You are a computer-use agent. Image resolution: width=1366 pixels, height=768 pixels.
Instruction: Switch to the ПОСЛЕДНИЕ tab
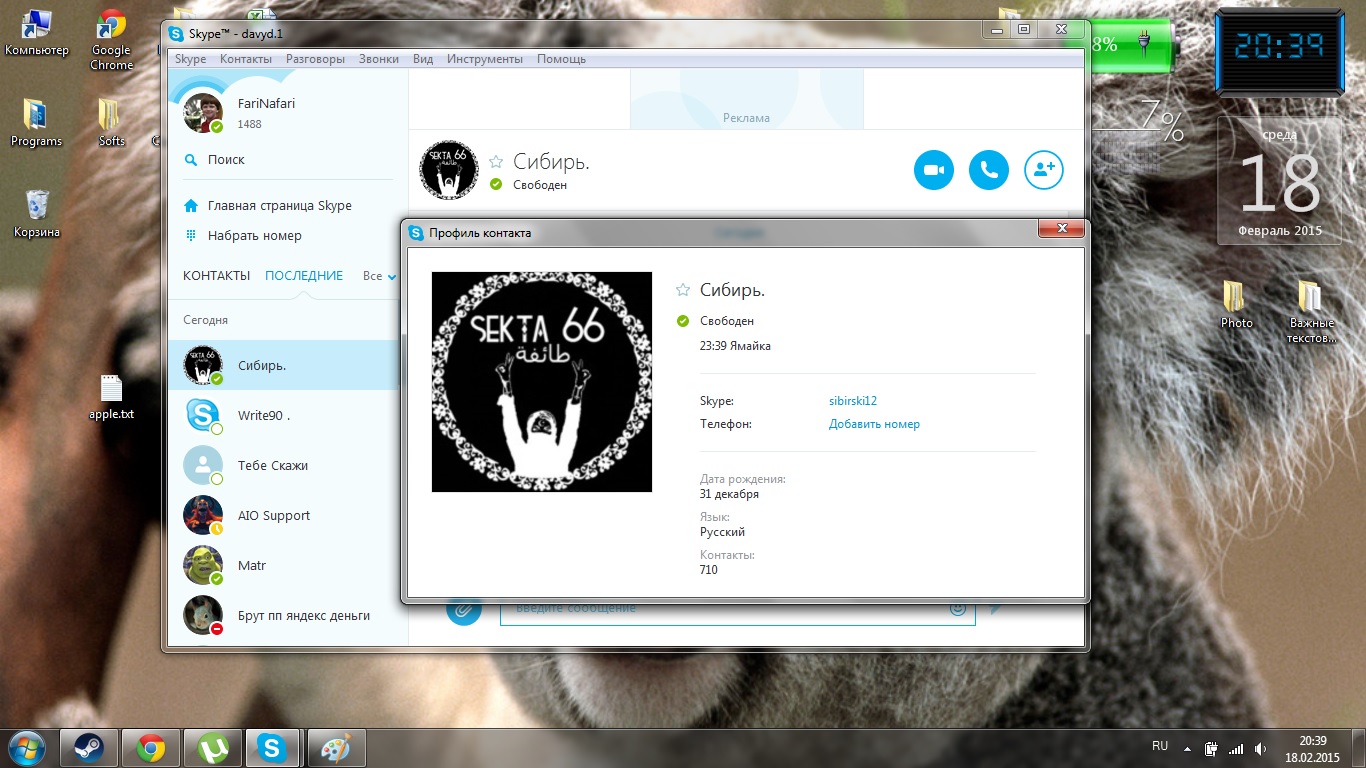tap(304, 276)
